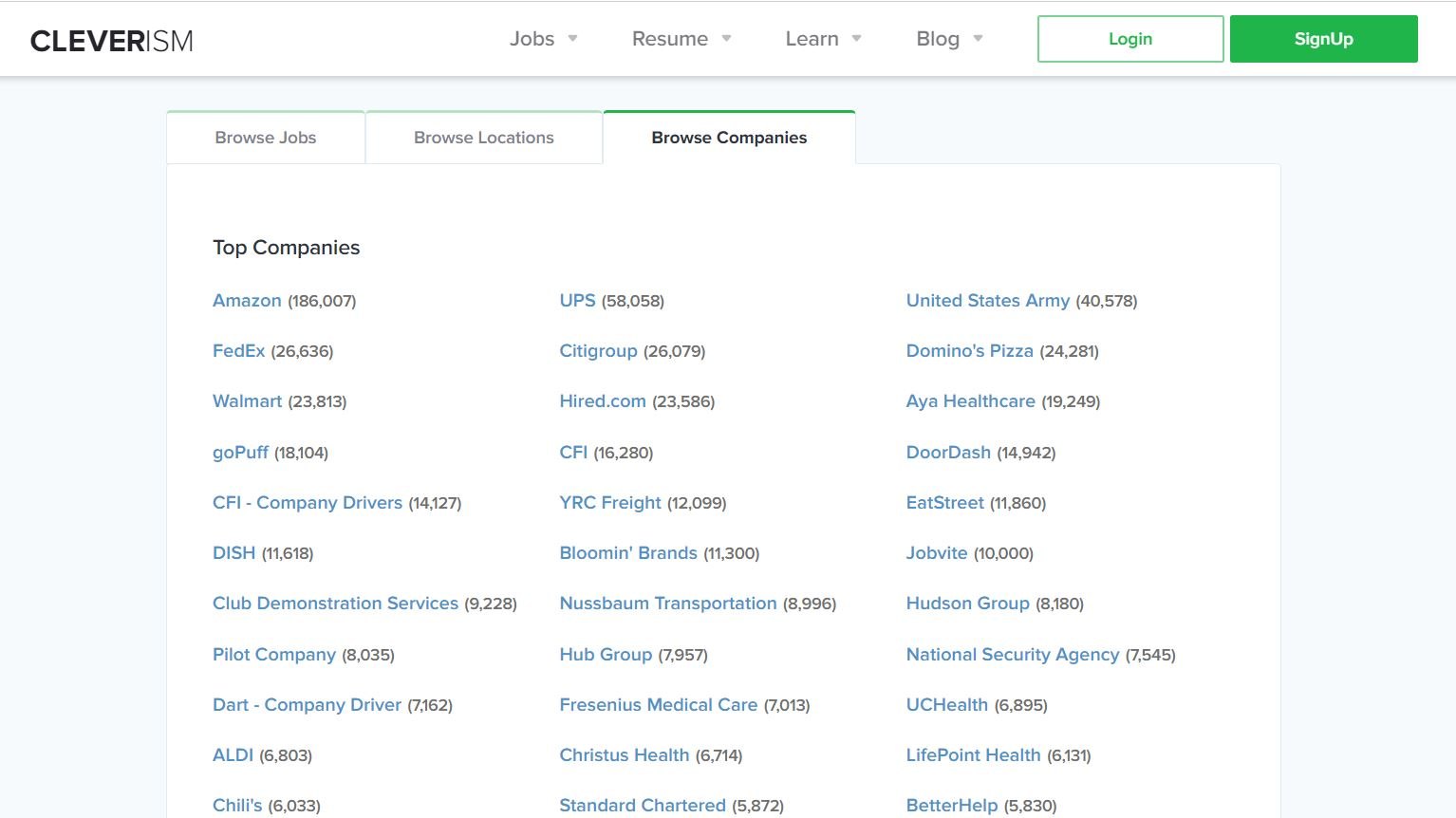Open the ALDI company link

[233, 755]
